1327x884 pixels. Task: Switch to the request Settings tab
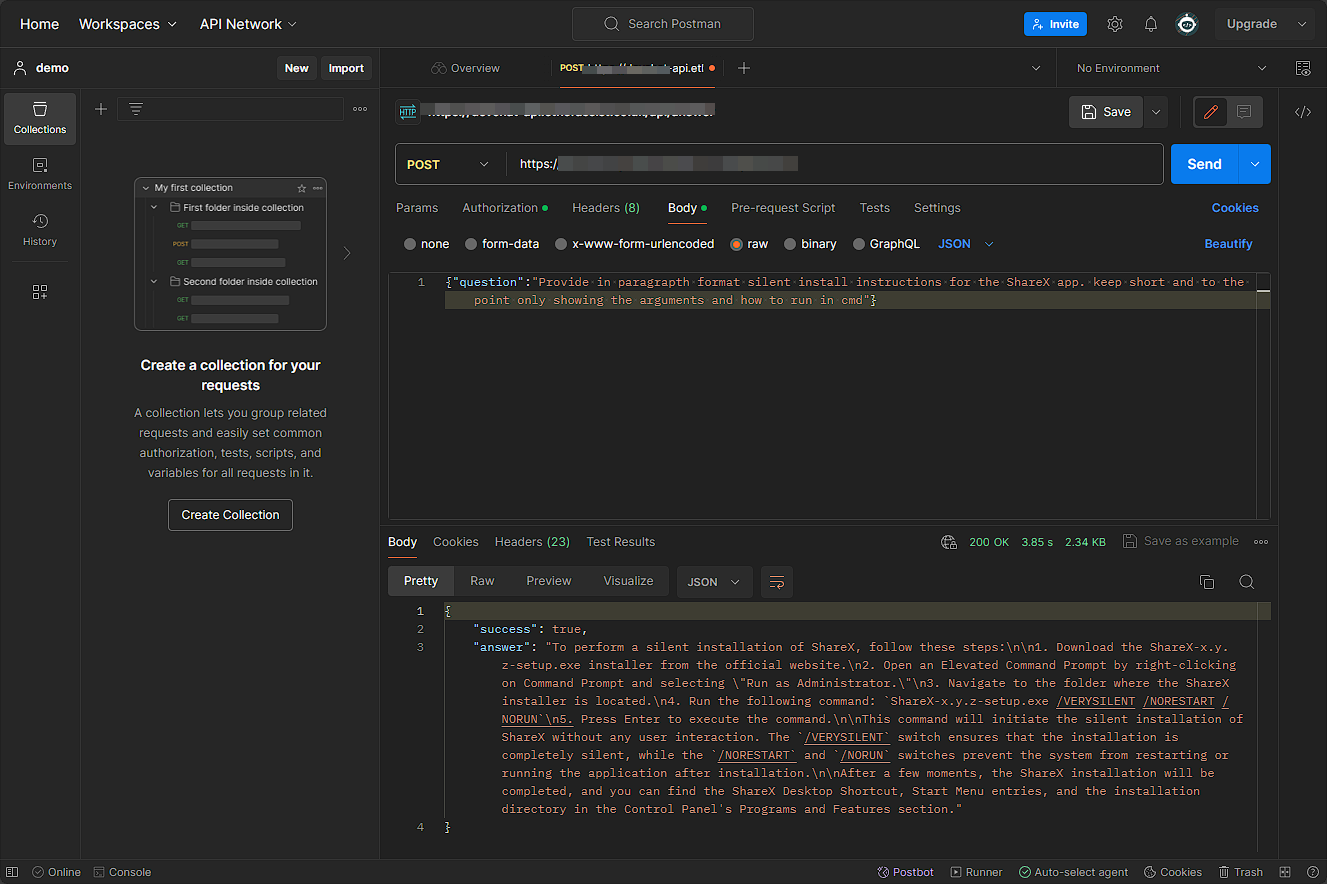pos(937,208)
